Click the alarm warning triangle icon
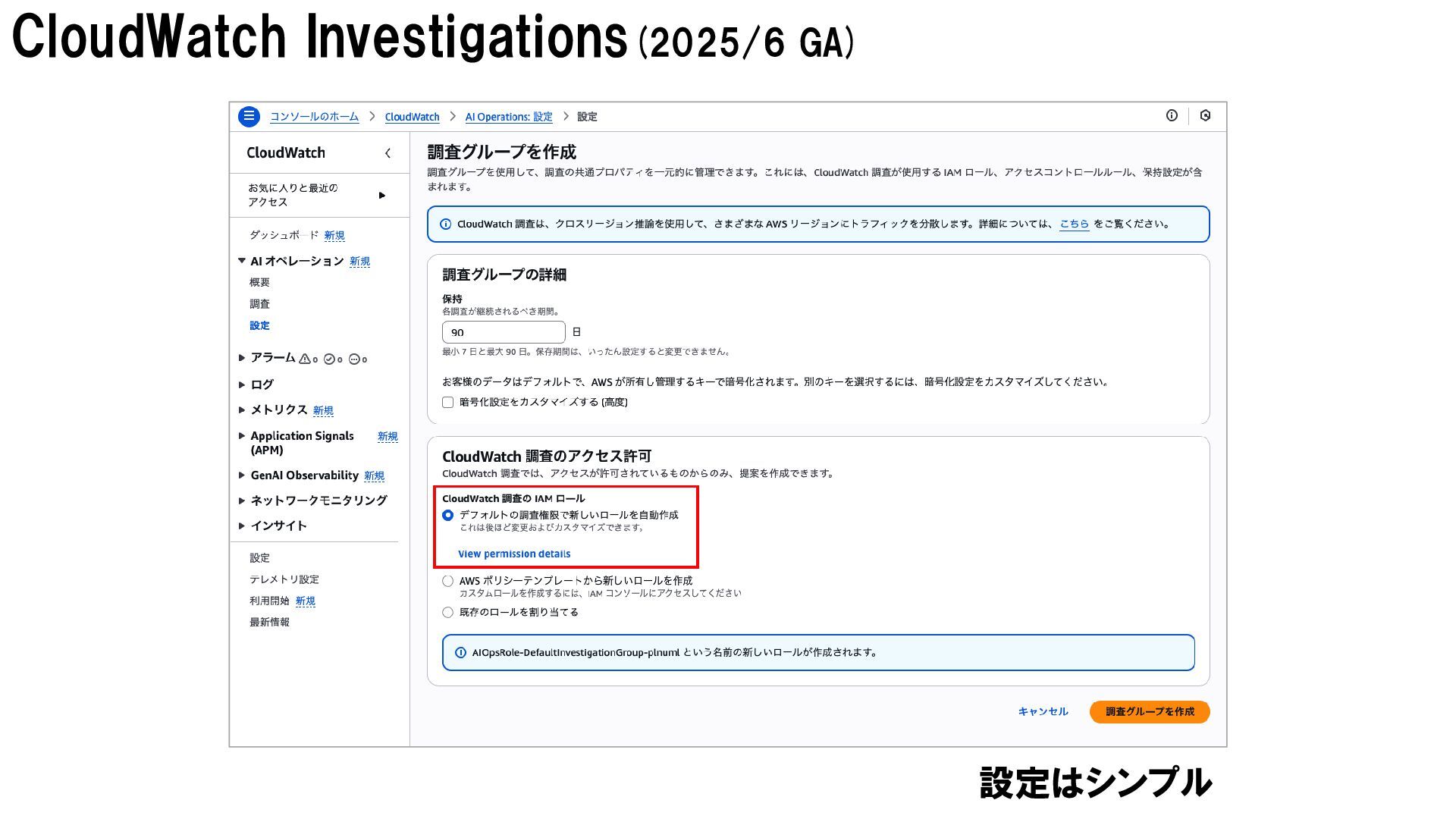The image size is (1456, 819). (x=305, y=359)
